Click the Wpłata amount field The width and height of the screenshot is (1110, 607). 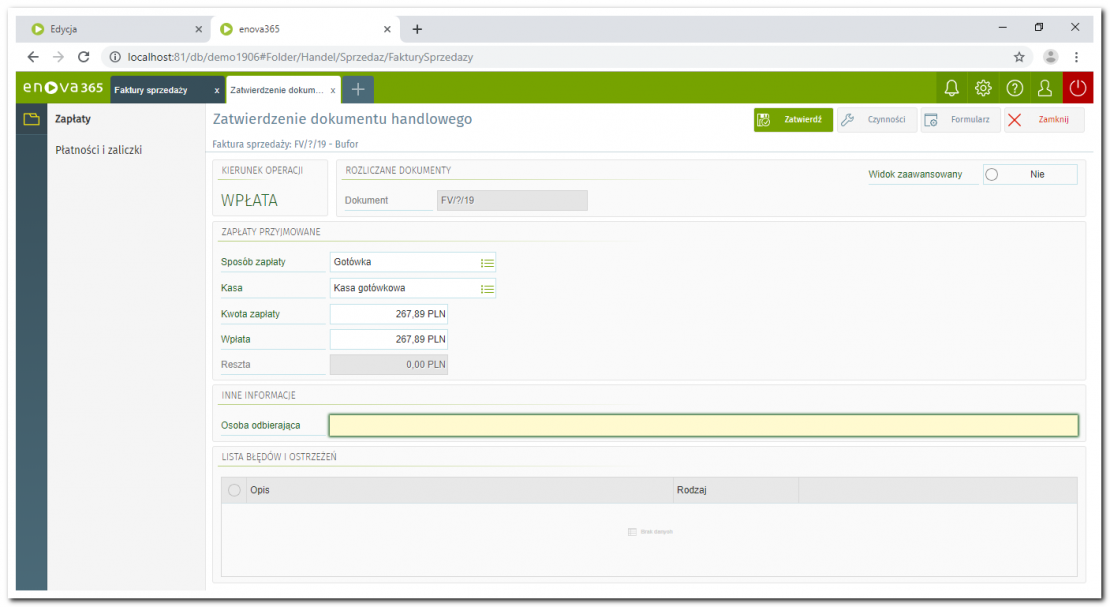[x=389, y=339]
